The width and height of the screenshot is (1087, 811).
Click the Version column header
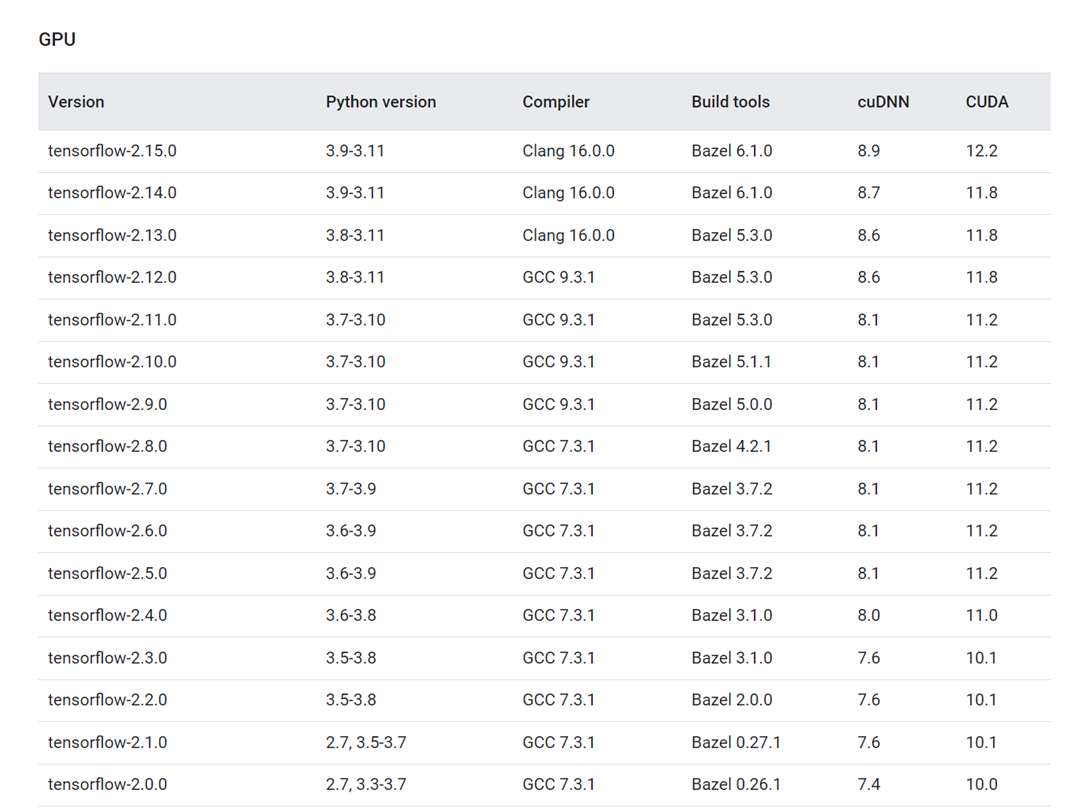coord(76,102)
